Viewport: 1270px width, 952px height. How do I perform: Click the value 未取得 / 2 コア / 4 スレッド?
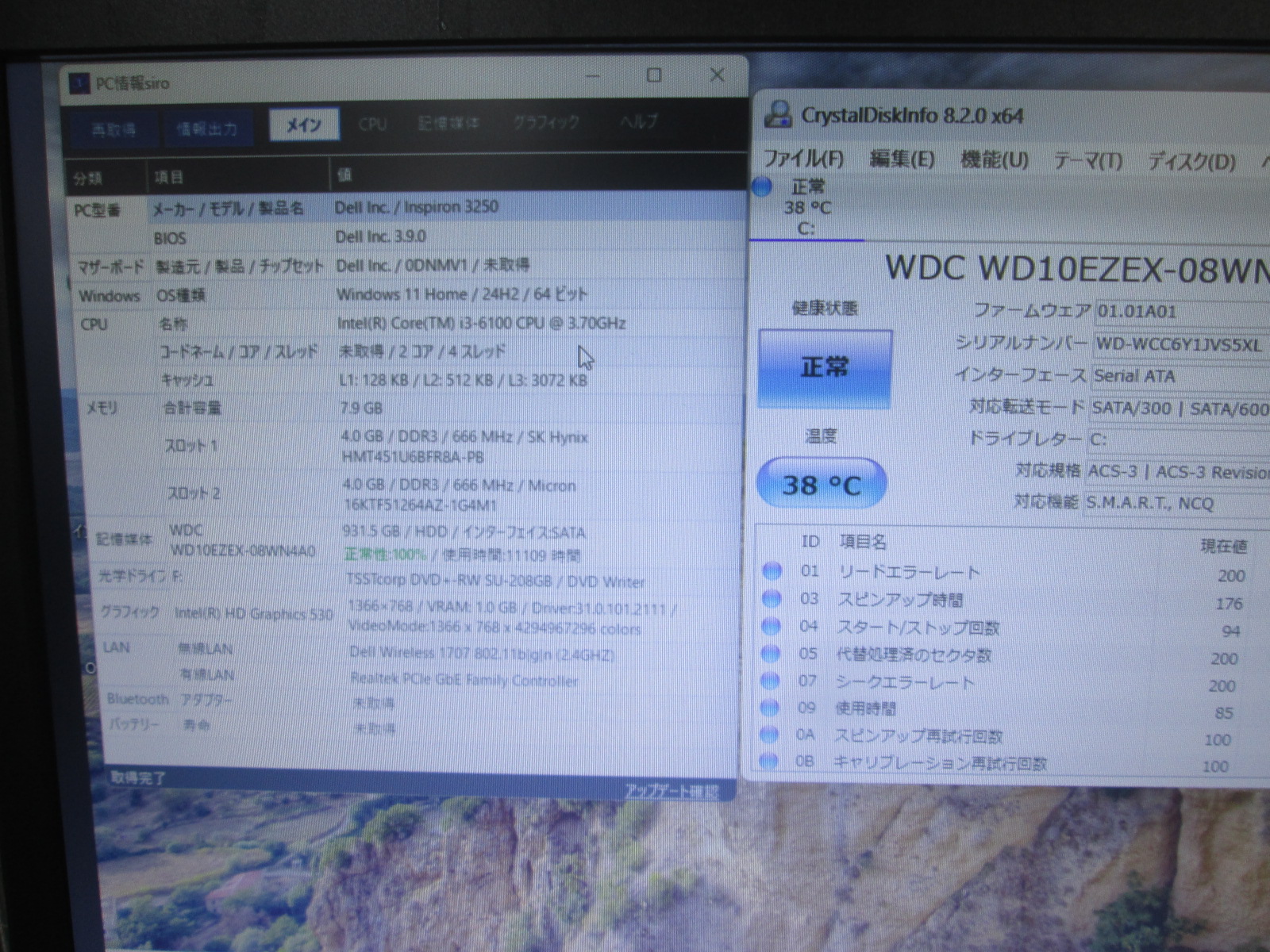[x=421, y=351]
